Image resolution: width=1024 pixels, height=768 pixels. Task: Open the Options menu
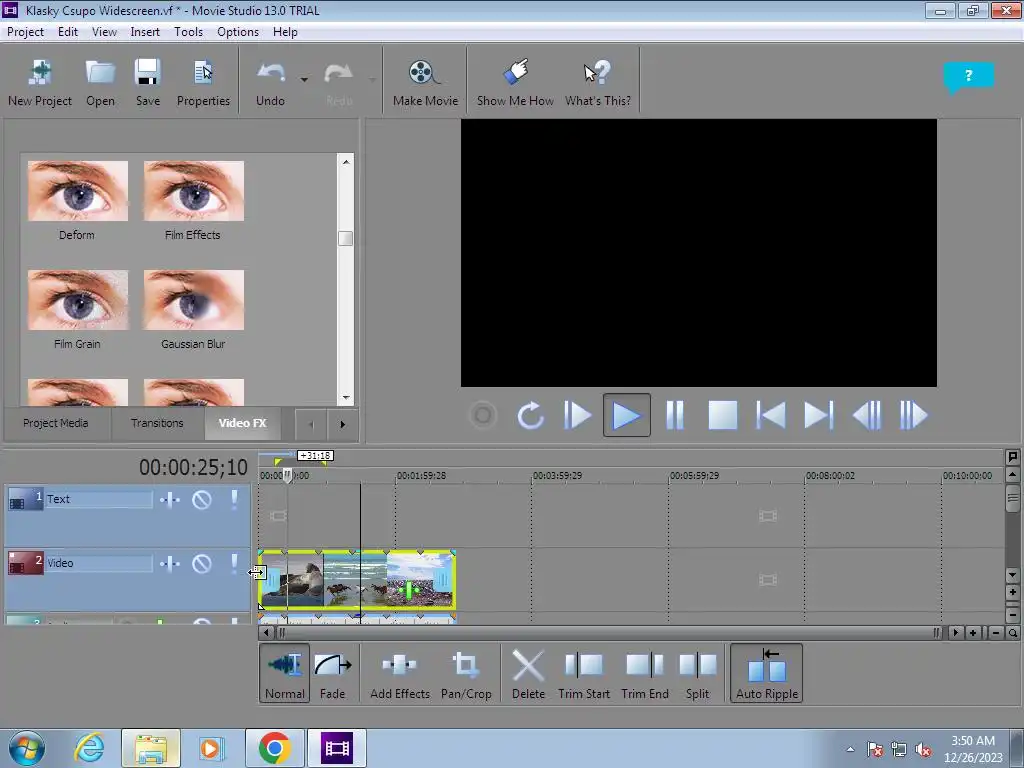[238, 32]
